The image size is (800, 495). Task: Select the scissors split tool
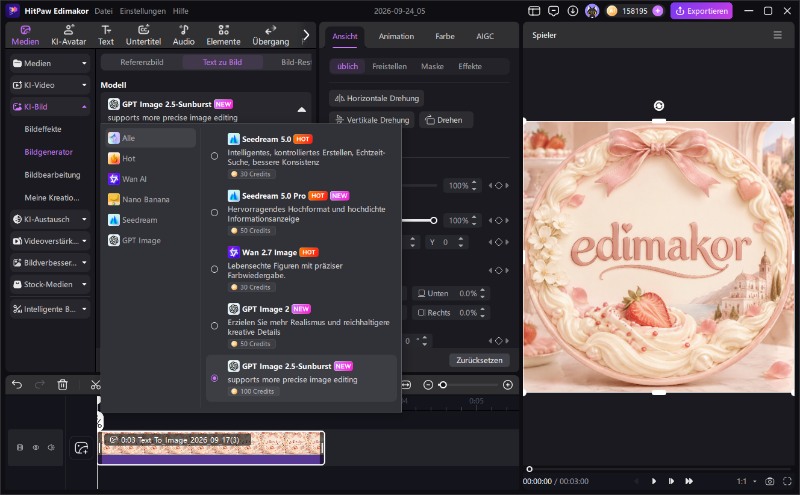click(x=95, y=385)
